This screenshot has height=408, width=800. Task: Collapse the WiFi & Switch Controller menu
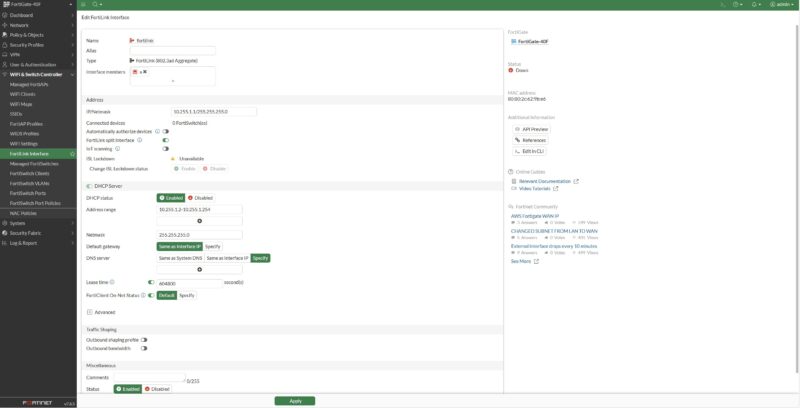[38, 74]
